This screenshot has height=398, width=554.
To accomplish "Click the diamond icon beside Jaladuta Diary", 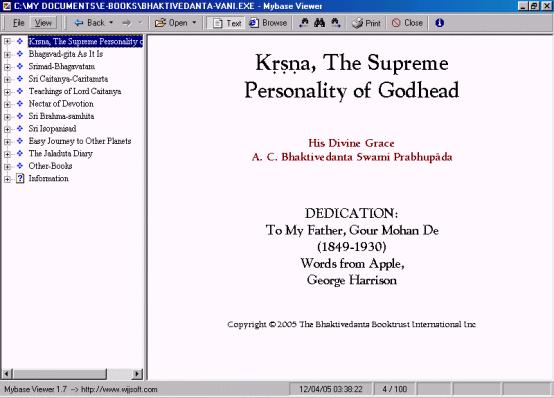I will 20,153.
